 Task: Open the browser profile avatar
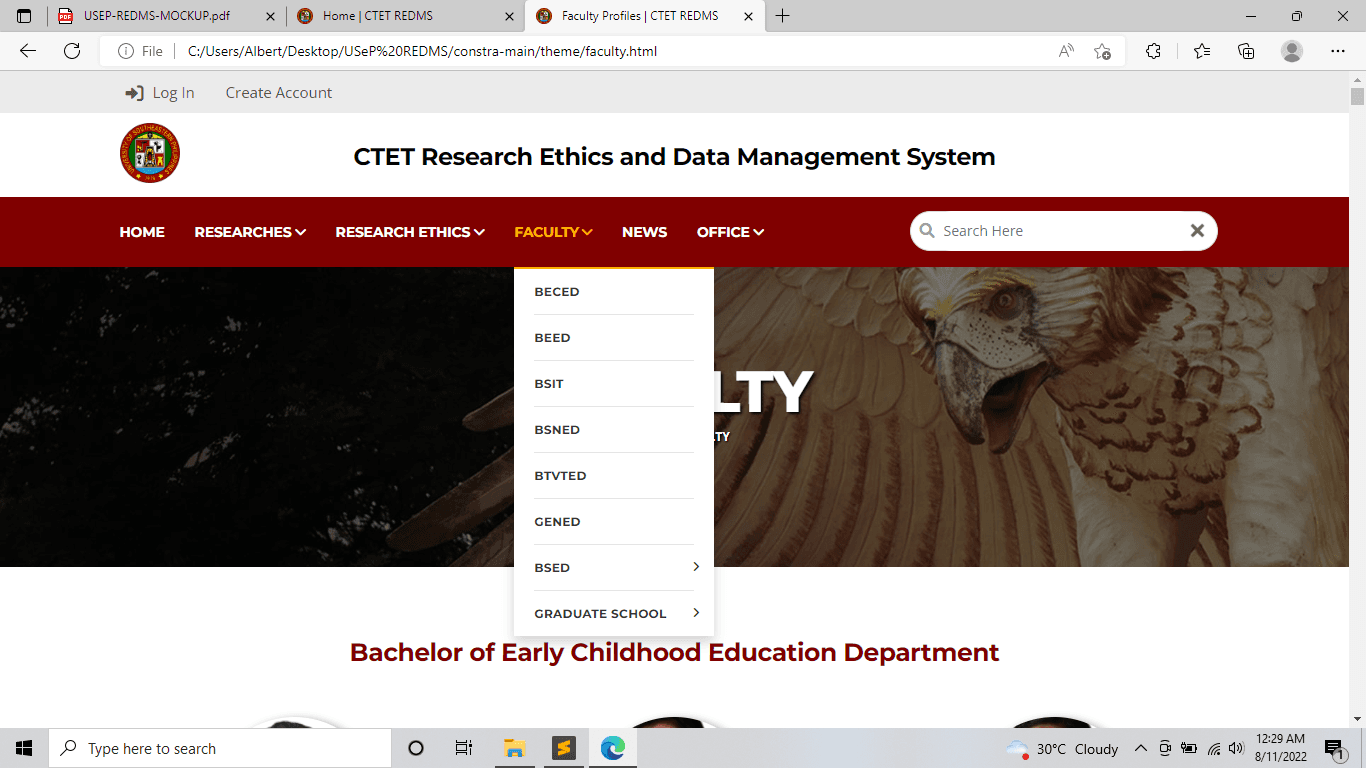click(x=1292, y=51)
